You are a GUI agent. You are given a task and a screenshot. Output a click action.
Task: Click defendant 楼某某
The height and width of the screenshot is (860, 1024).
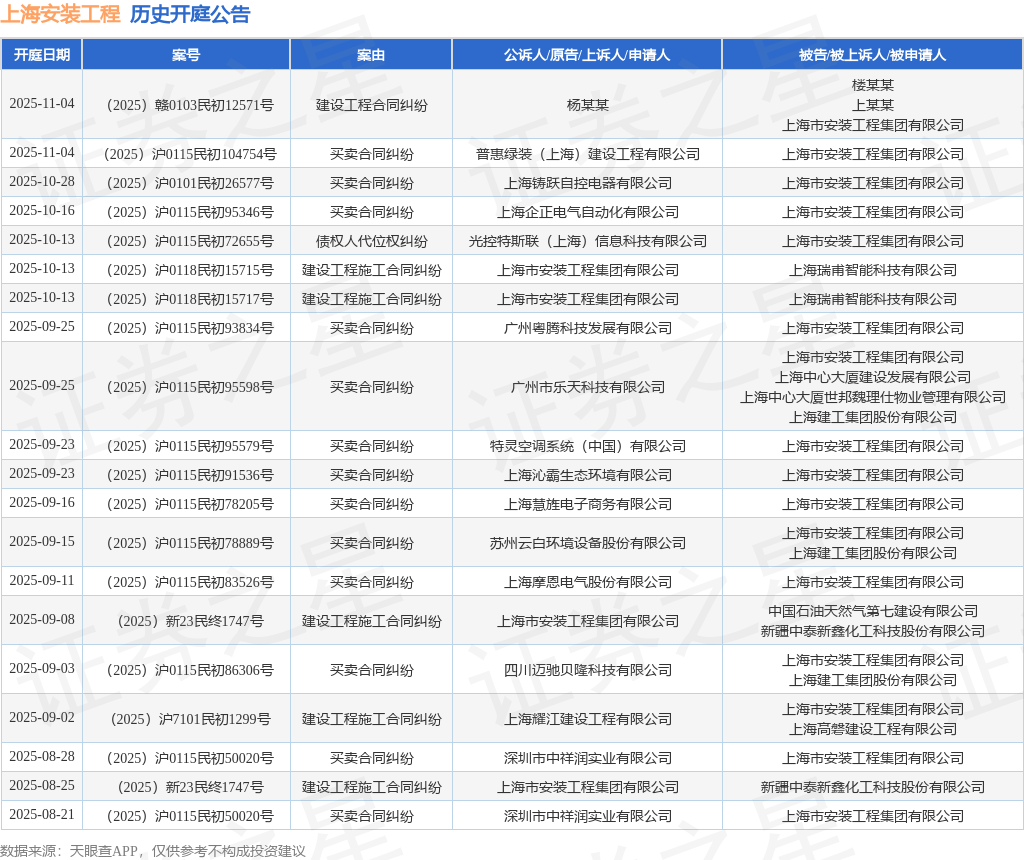point(872,85)
